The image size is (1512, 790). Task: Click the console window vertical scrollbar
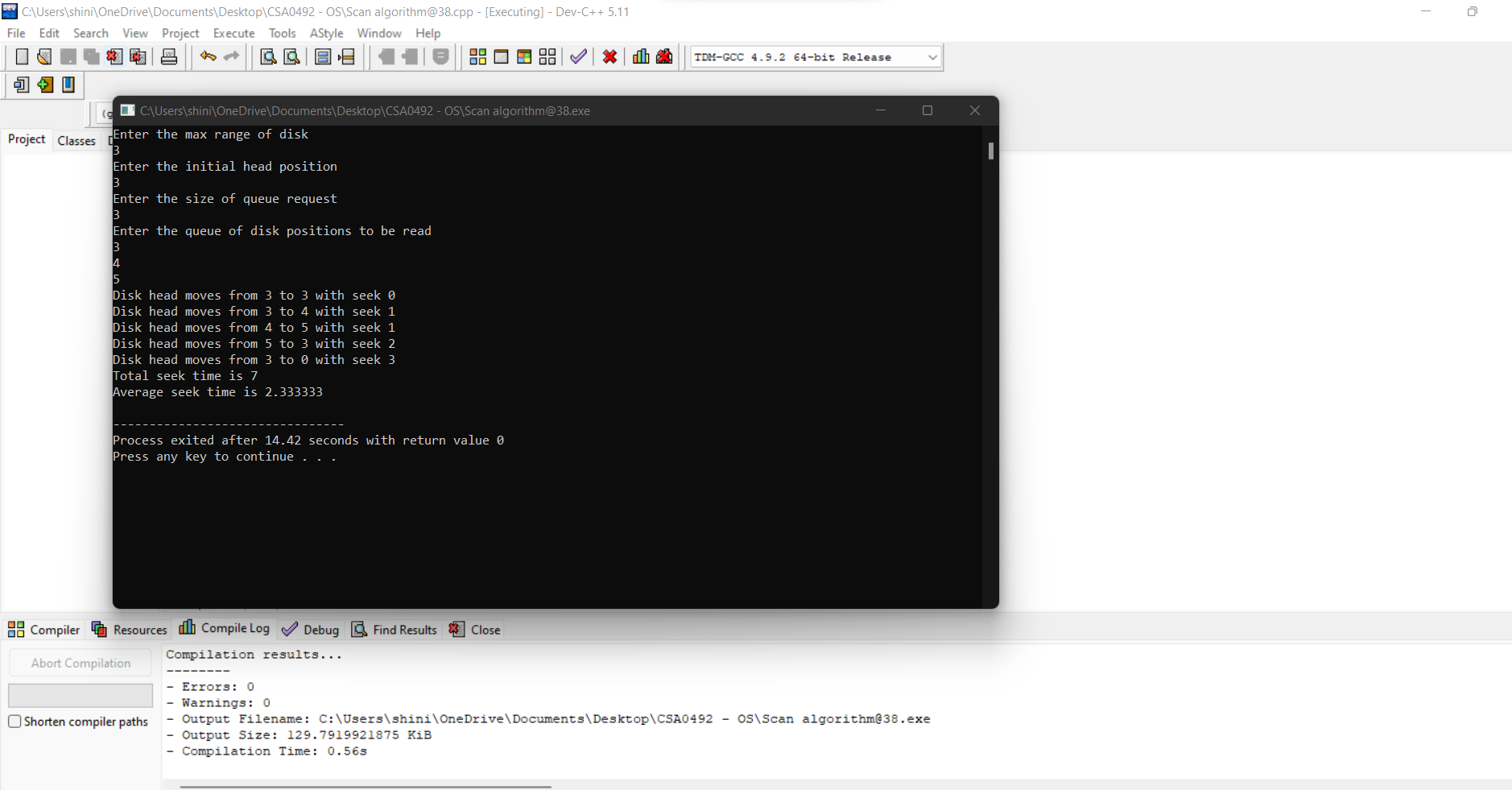point(990,151)
